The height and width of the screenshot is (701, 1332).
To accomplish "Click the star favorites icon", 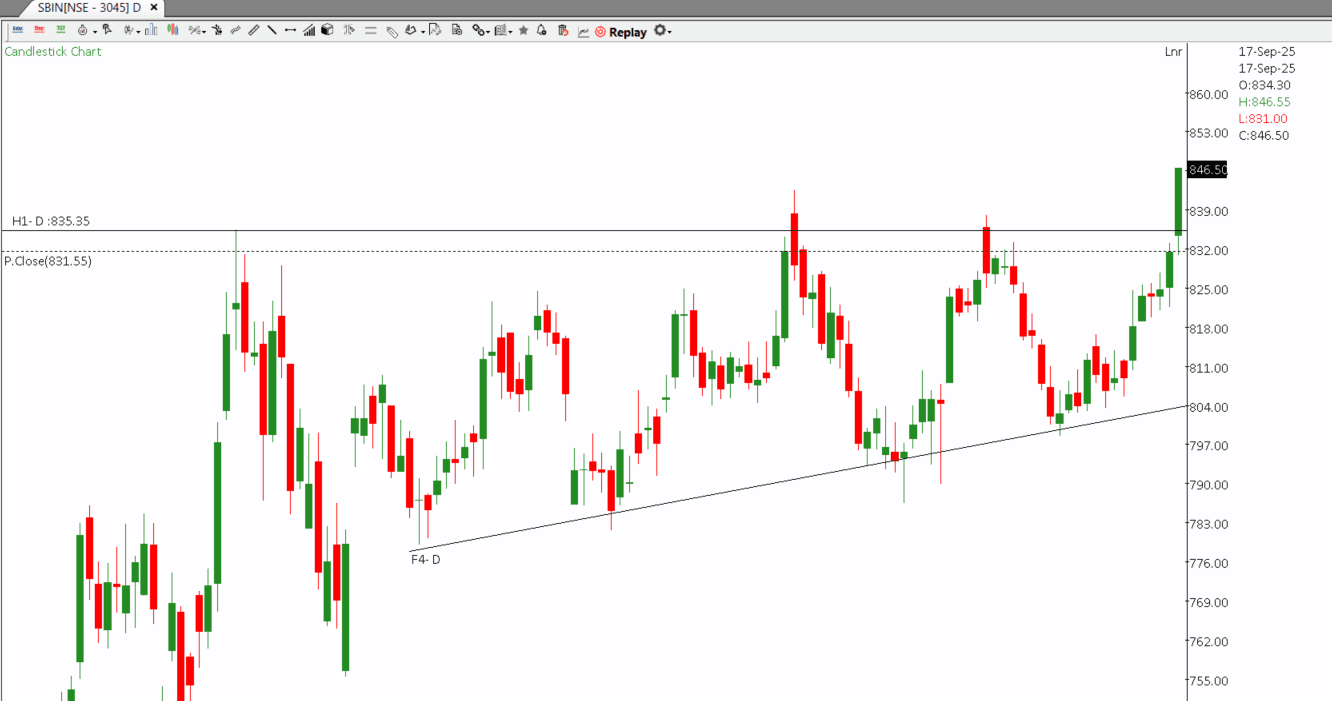I will point(523,30).
